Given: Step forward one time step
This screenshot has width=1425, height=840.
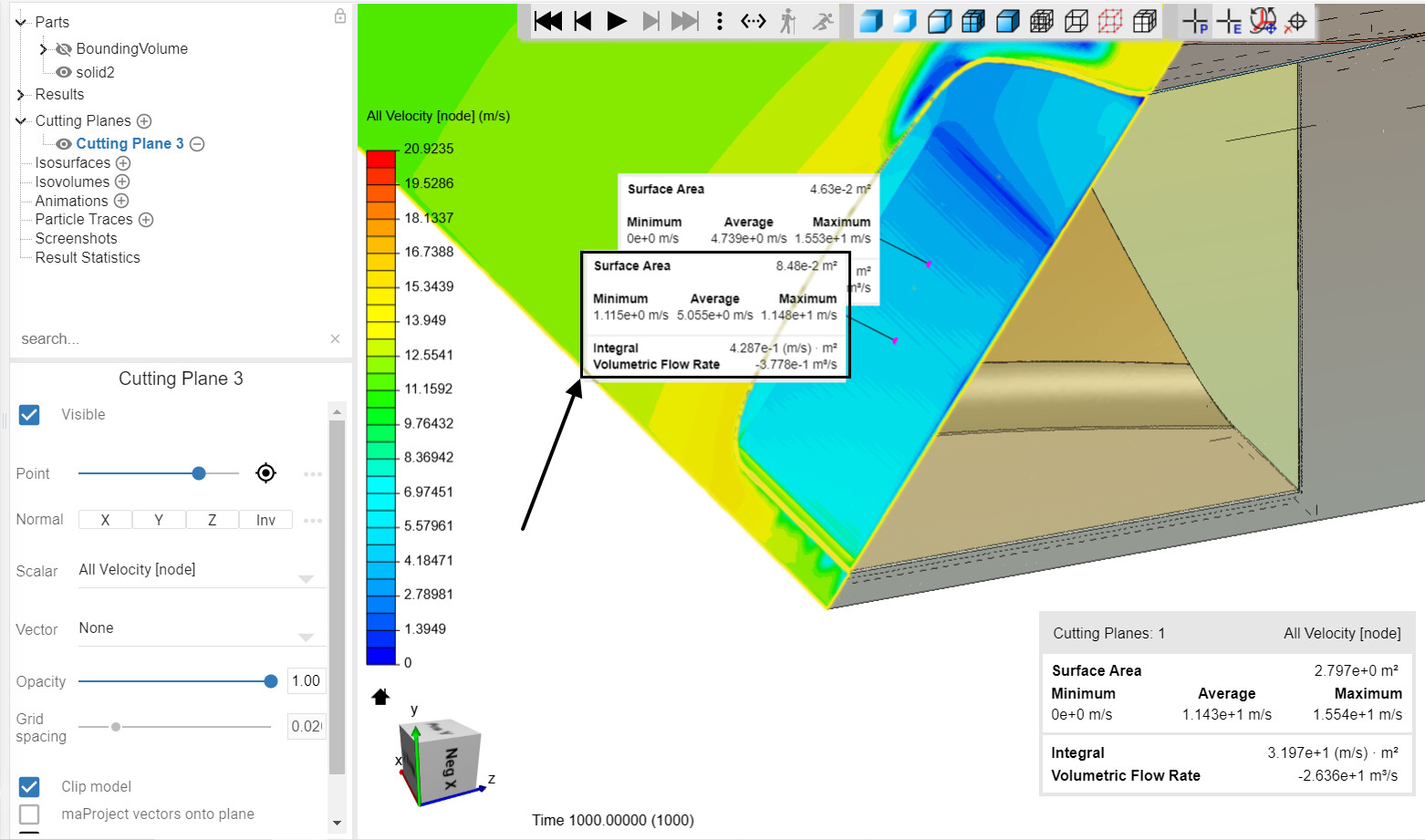Looking at the screenshot, I should coord(650,21).
